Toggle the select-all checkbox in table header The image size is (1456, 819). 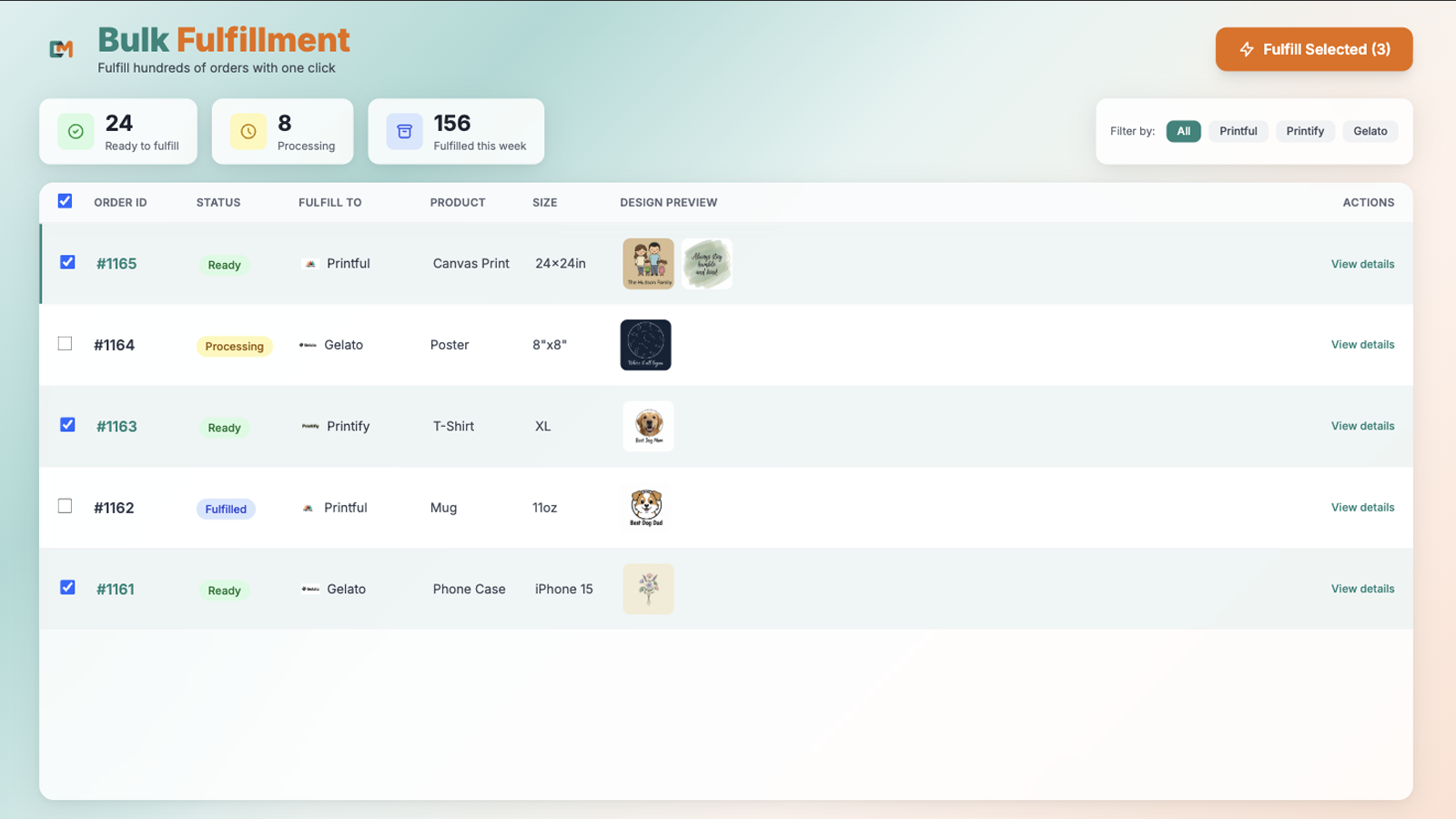[65, 201]
